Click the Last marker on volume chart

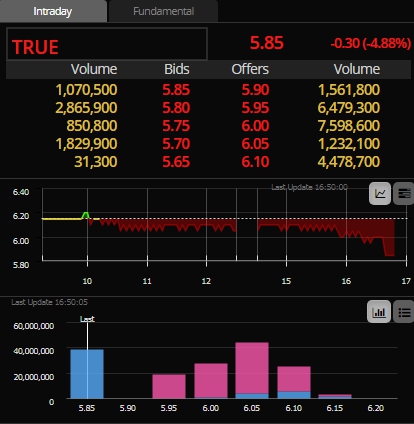87,319
